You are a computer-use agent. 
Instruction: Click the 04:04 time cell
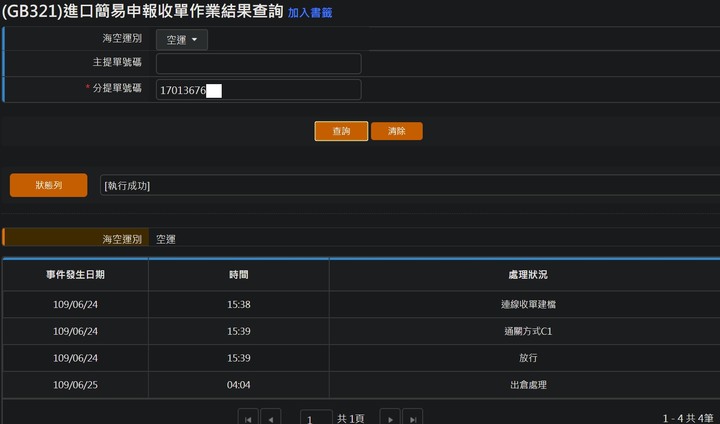(x=239, y=385)
